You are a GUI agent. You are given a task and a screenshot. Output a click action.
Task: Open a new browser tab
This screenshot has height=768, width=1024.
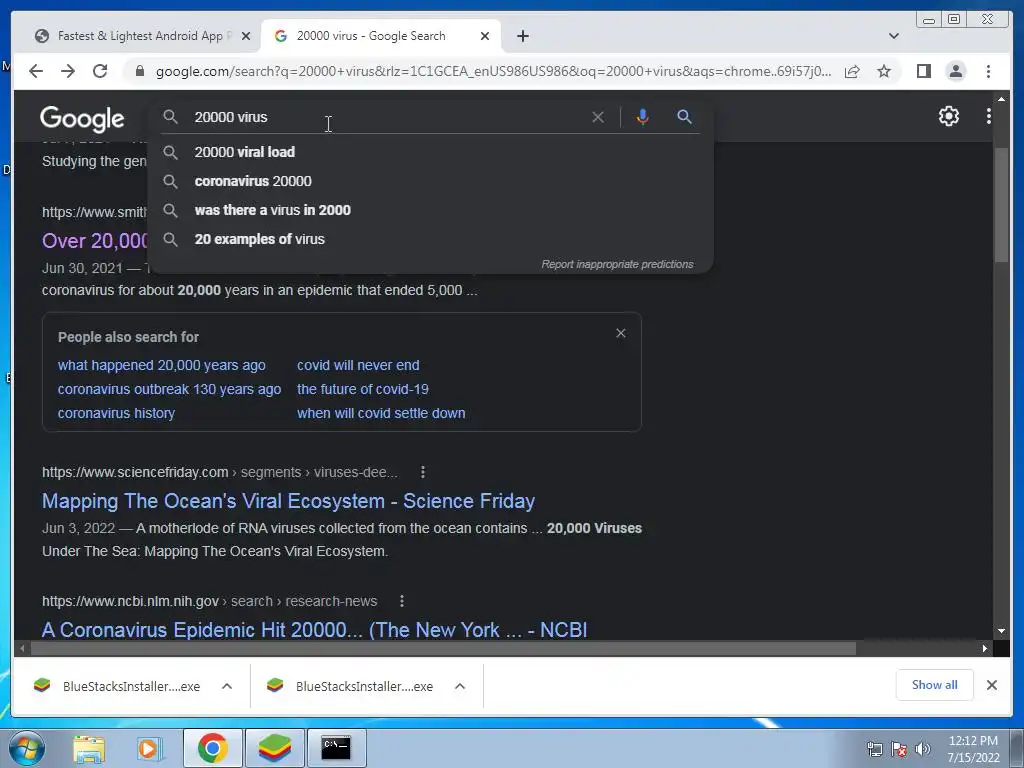point(523,36)
